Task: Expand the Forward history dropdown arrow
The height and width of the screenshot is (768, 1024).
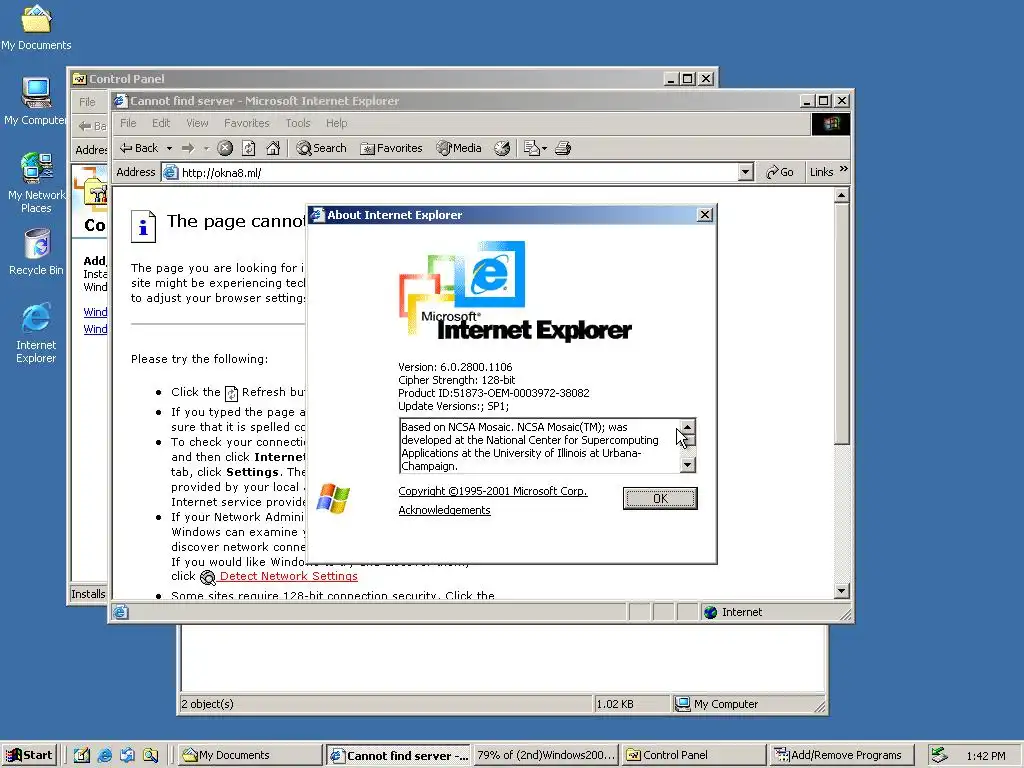Action: (206, 148)
